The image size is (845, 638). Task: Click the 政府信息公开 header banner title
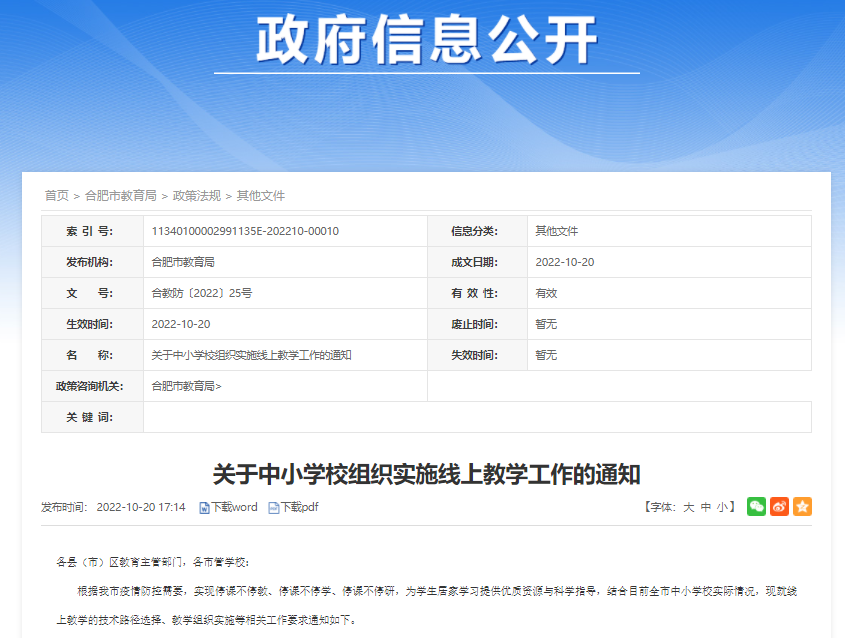pyautogui.click(x=427, y=40)
